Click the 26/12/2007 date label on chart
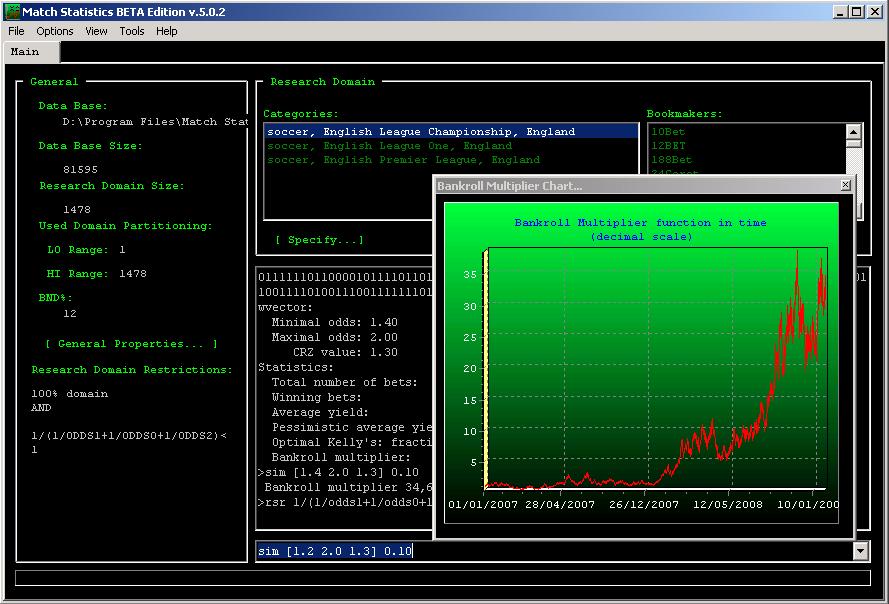The height and width of the screenshot is (604, 889). pos(644,504)
